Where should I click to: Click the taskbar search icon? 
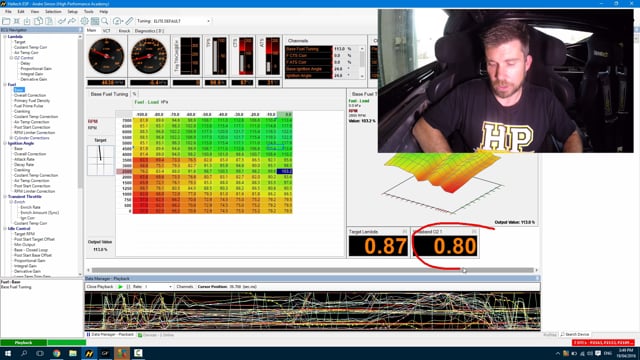tap(24, 353)
